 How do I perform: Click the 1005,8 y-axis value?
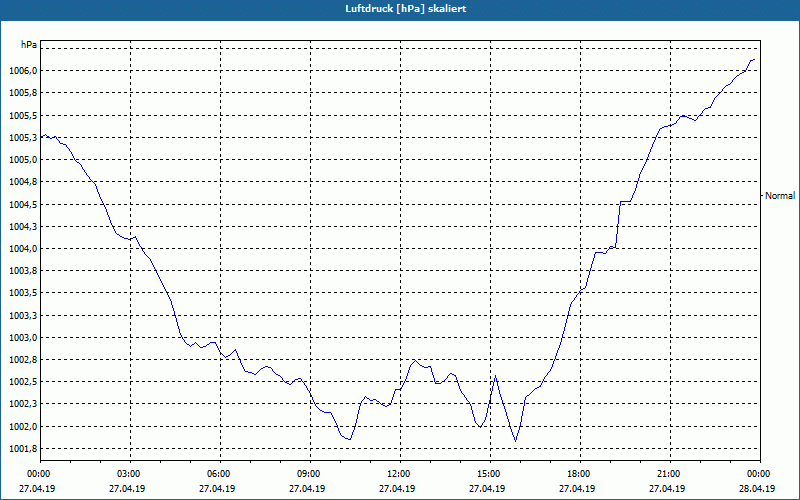tap(23, 93)
